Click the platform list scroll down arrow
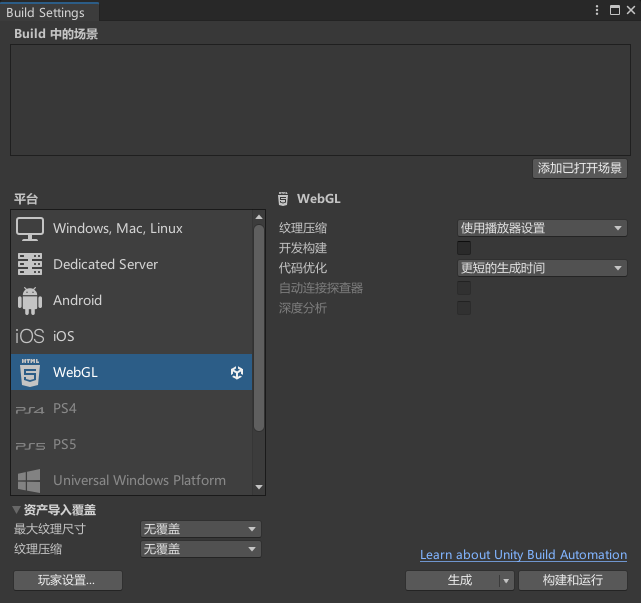Screen dimensions: 641x603 [259, 487]
